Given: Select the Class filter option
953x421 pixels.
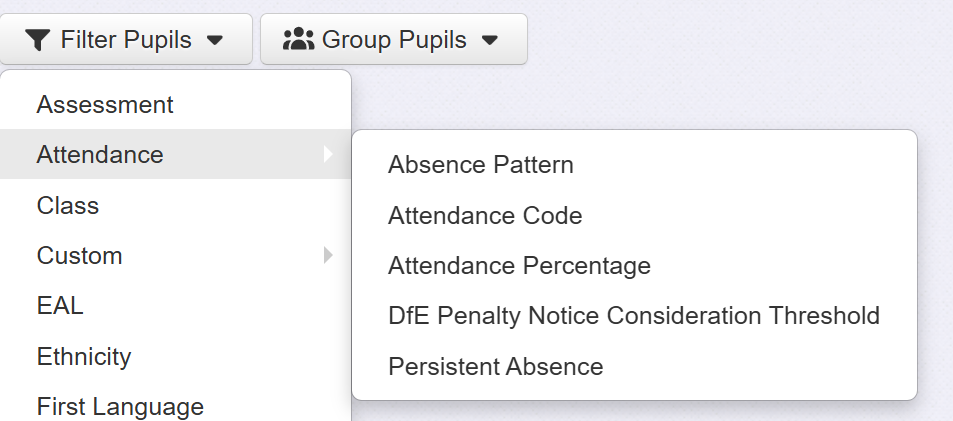Looking at the screenshot, I should coord(68,205).
